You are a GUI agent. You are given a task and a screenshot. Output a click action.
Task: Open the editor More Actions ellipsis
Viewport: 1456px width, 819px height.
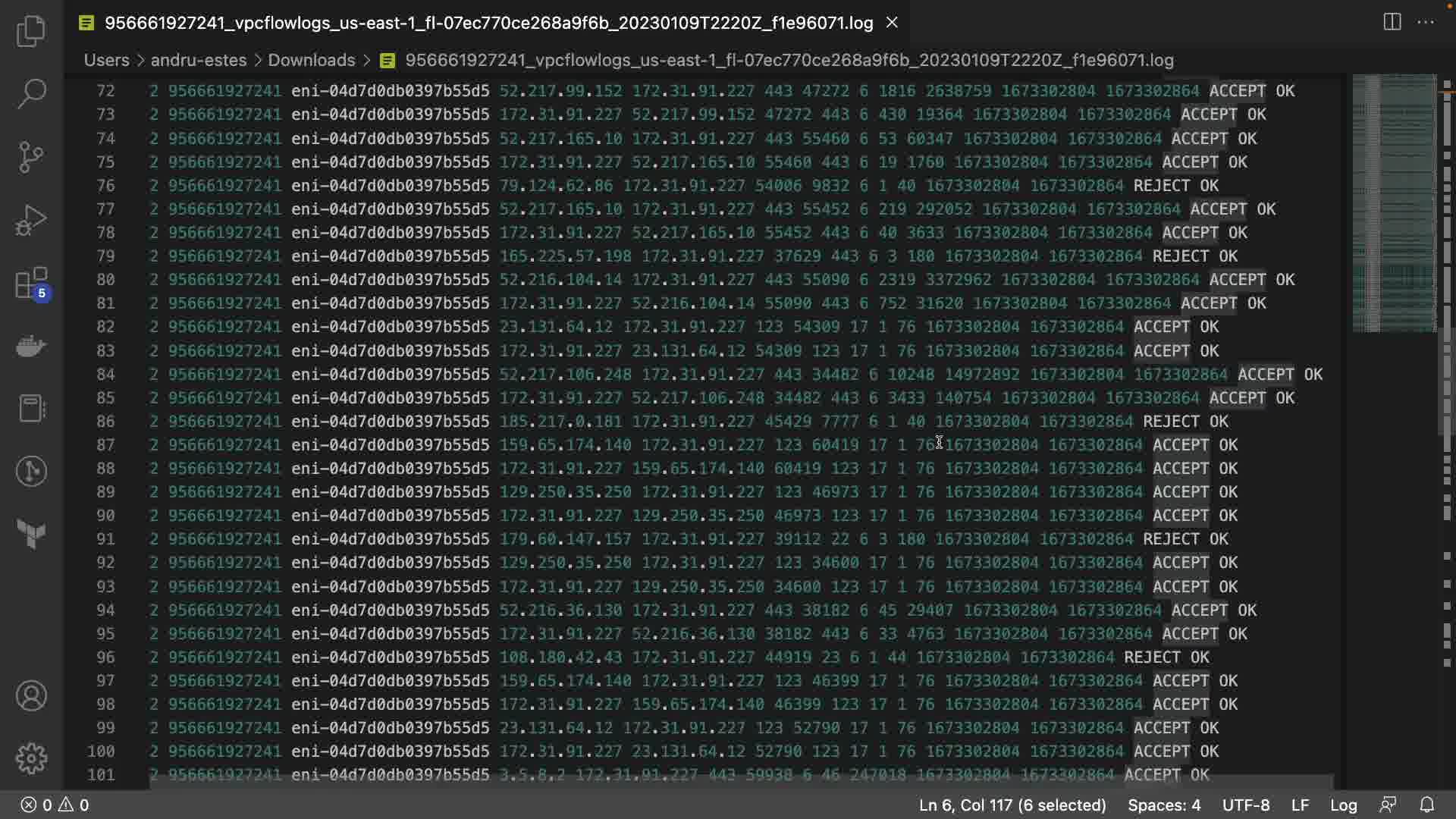click(1426, 22)
